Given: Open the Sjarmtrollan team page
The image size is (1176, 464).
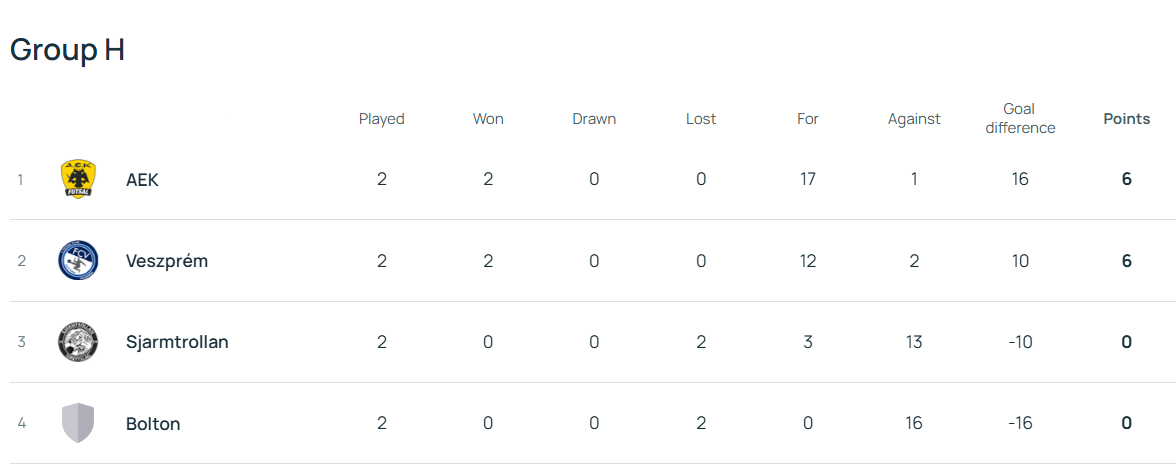Looking at the screenshot, I should point(177,342).
